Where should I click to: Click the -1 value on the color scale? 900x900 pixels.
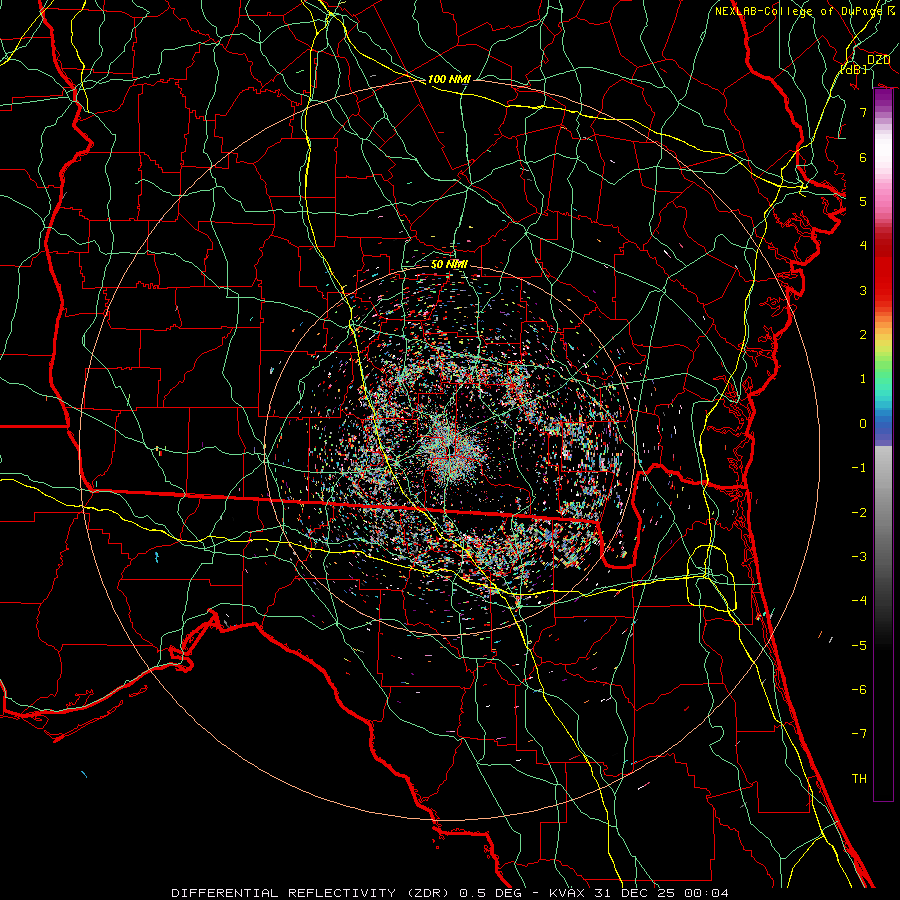[859, 468]
